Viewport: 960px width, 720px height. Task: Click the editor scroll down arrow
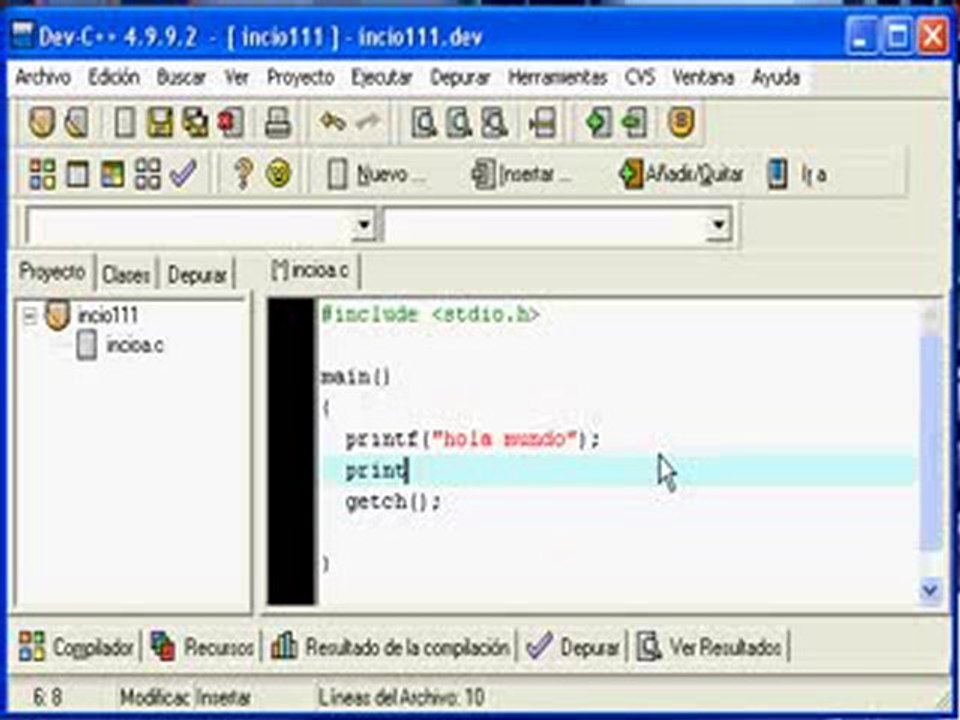930,590
